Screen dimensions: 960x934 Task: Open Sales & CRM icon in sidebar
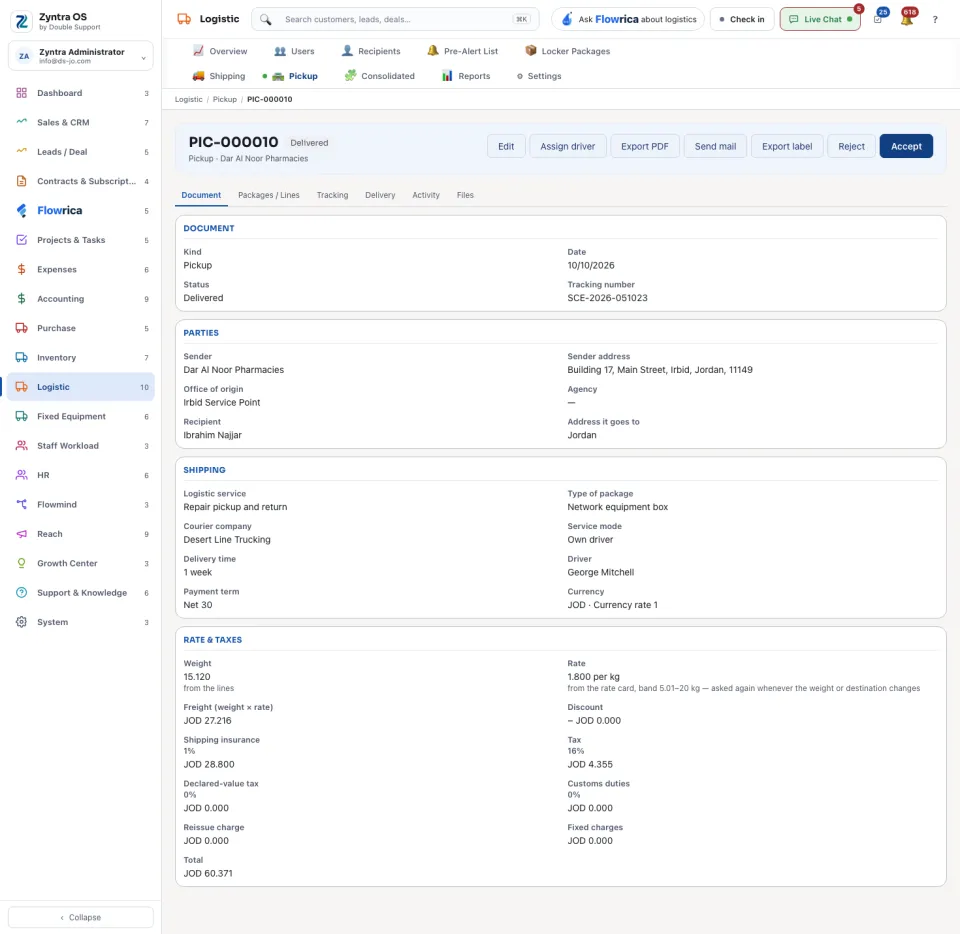pyautogui.click(x=21, y=122)
